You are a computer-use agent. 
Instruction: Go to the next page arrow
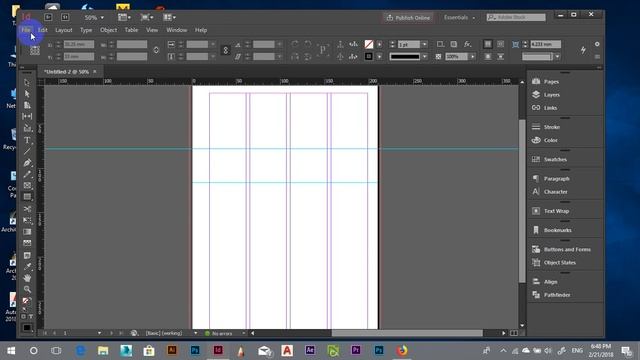(x=111, y=333)
